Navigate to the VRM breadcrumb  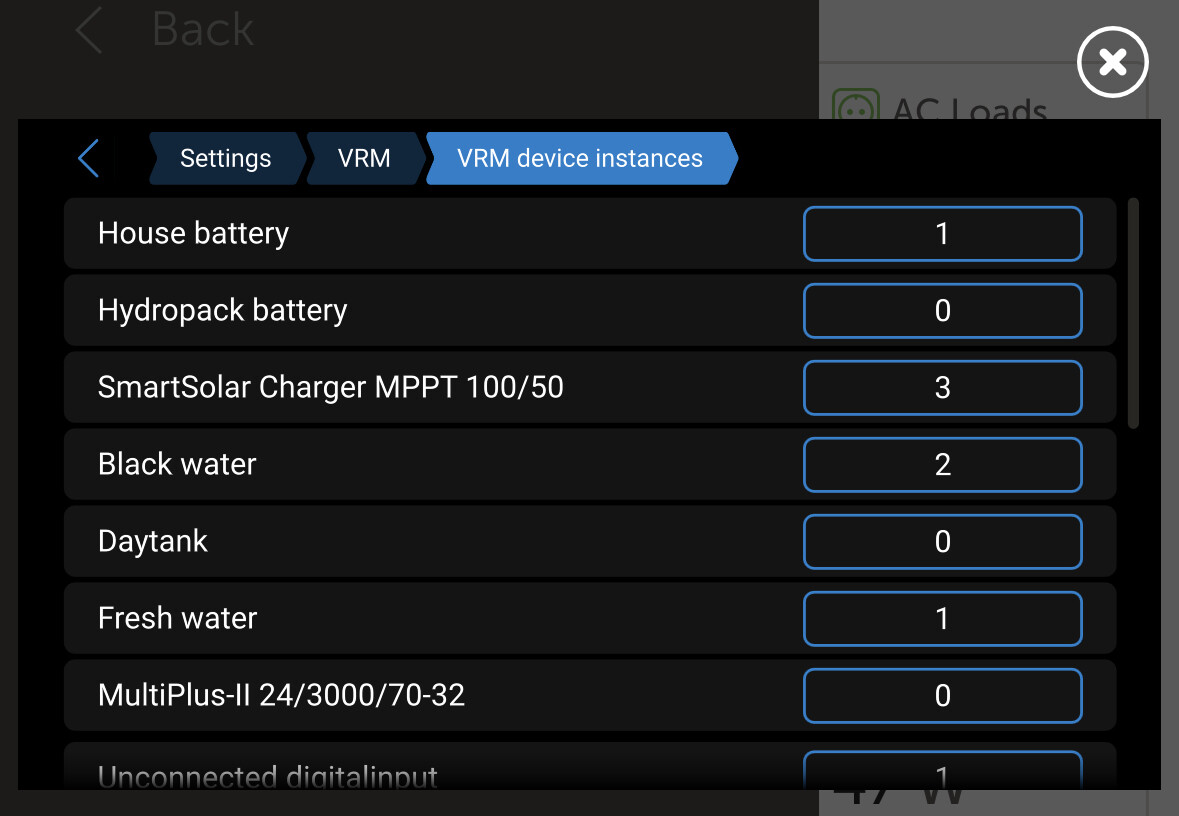(364, 159)
